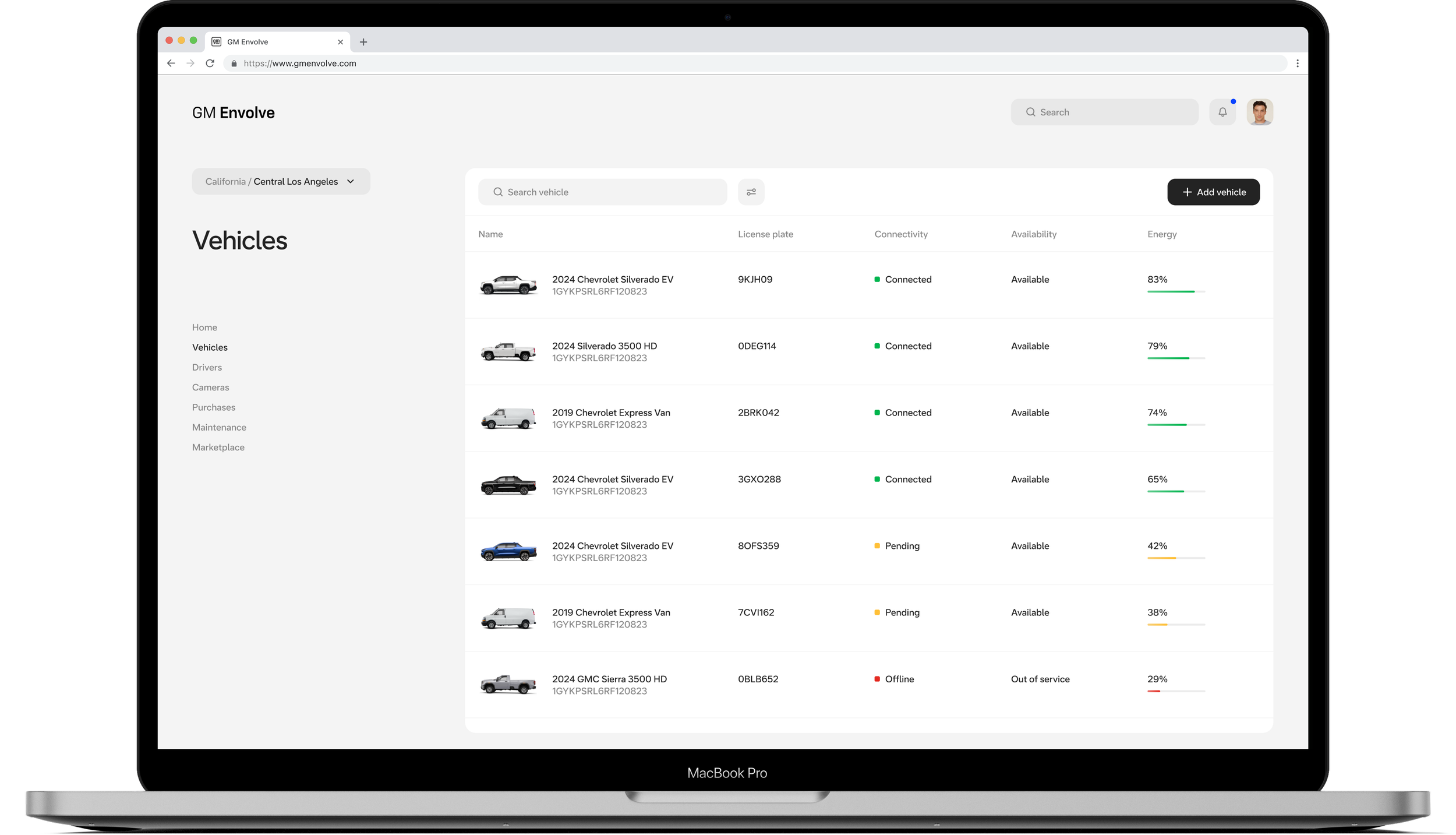
Task: Open the 2024 GMC Sierra 3500 HD row
Action: [x=609, y=679]
